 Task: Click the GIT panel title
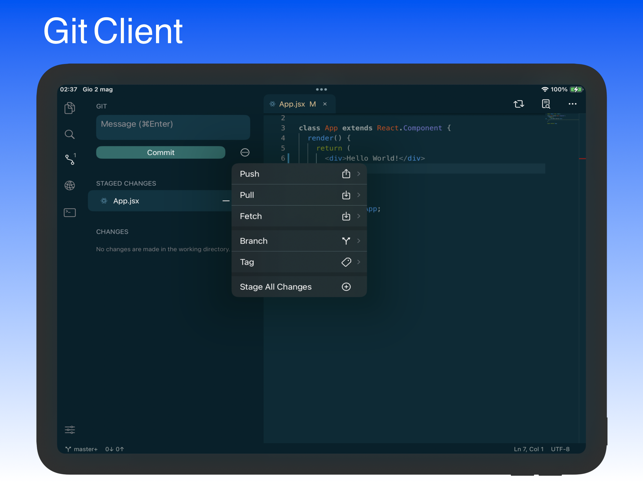101,106
